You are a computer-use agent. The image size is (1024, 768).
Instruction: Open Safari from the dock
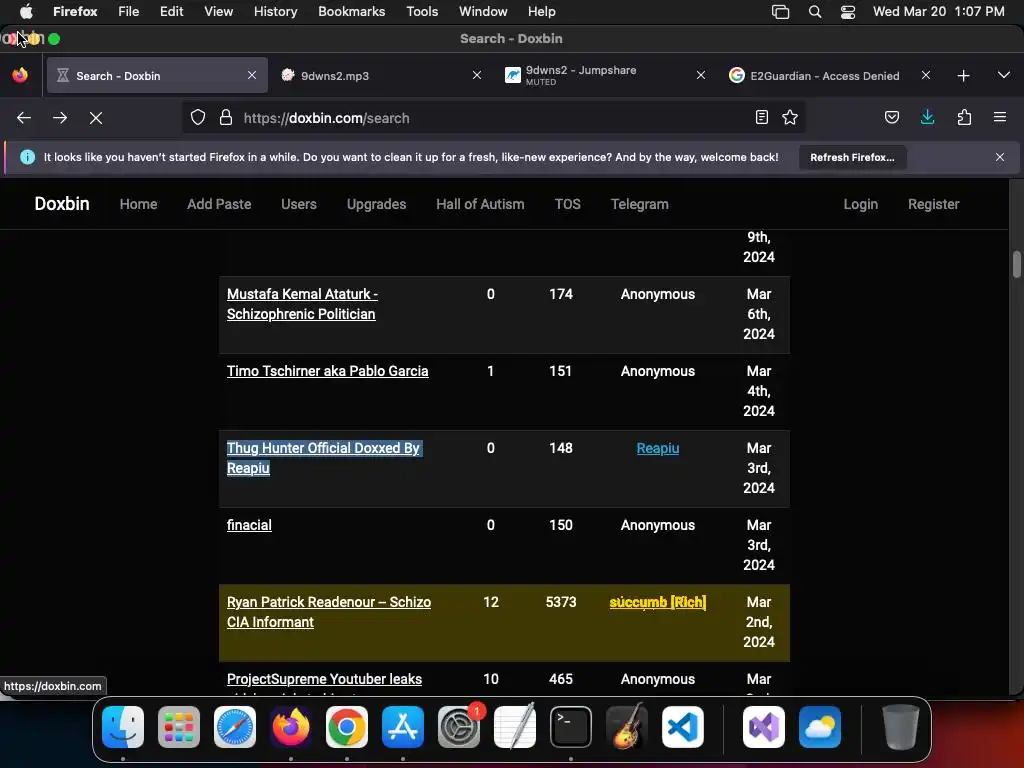pyautogui.click(x=235, y=727)
